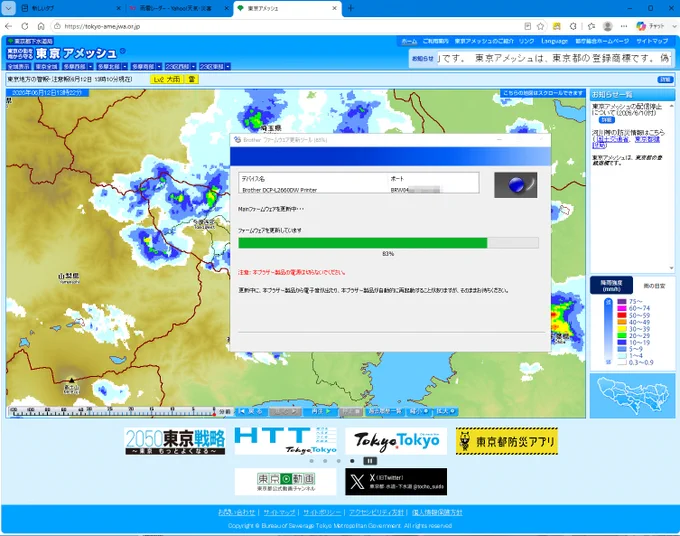Select the third carousel dot indicator
This screenshot has width=680, height=536.
point(339,461)
